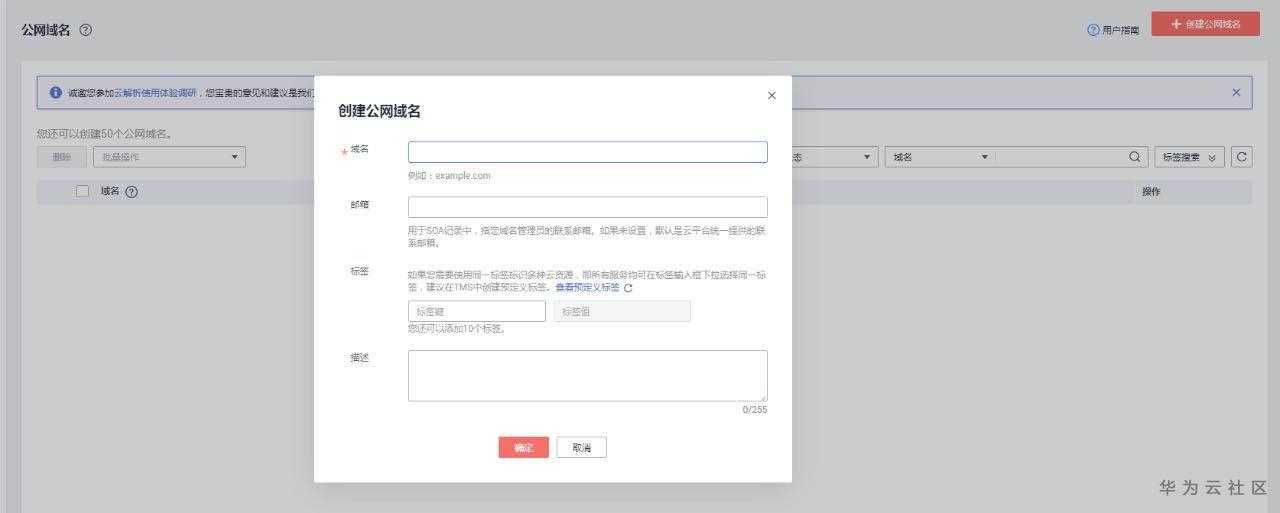Open the 域名 search type dropdown

pos(939,157)
